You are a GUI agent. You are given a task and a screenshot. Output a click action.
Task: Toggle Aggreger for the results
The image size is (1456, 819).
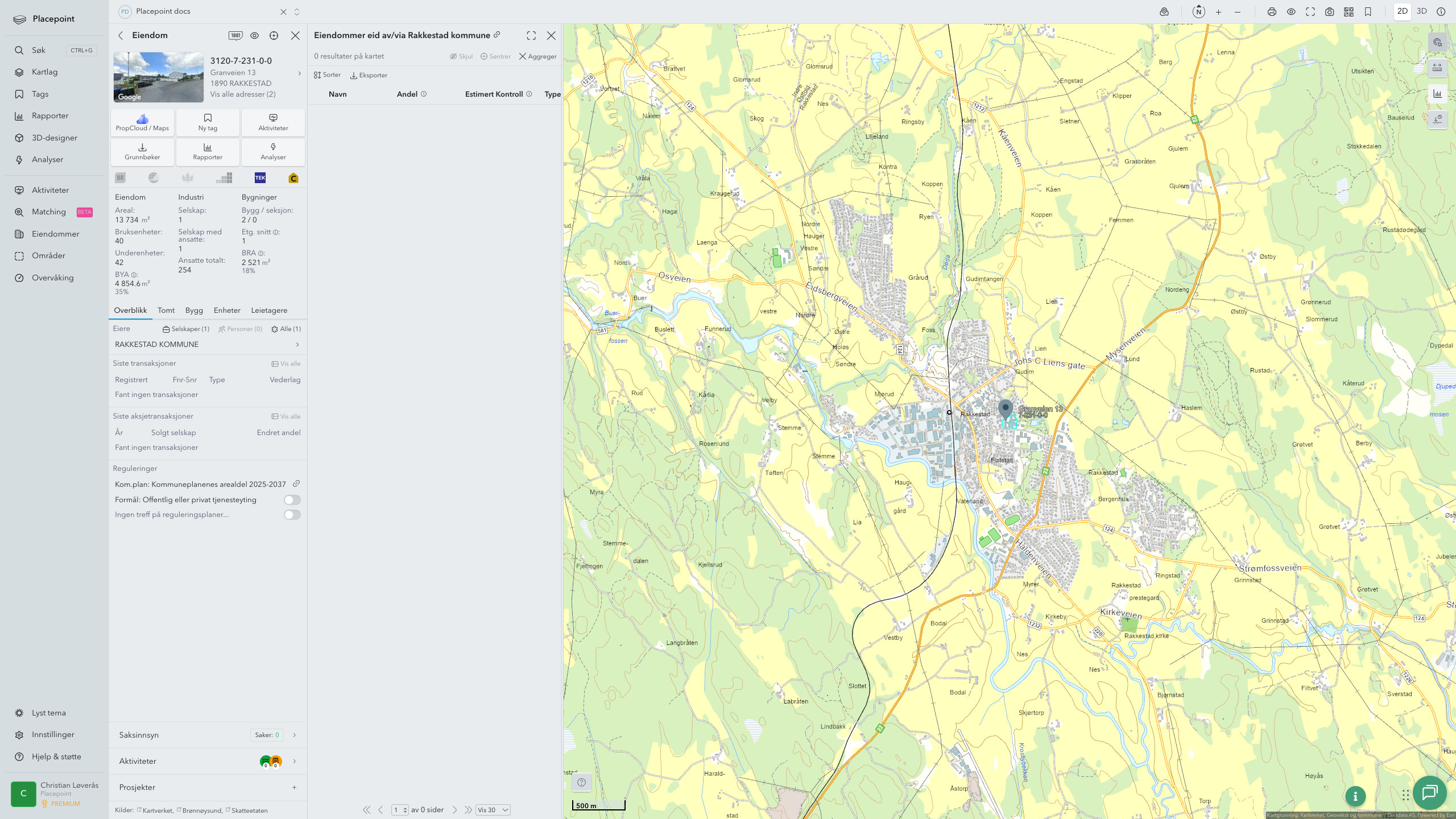[x=537, y=56]
